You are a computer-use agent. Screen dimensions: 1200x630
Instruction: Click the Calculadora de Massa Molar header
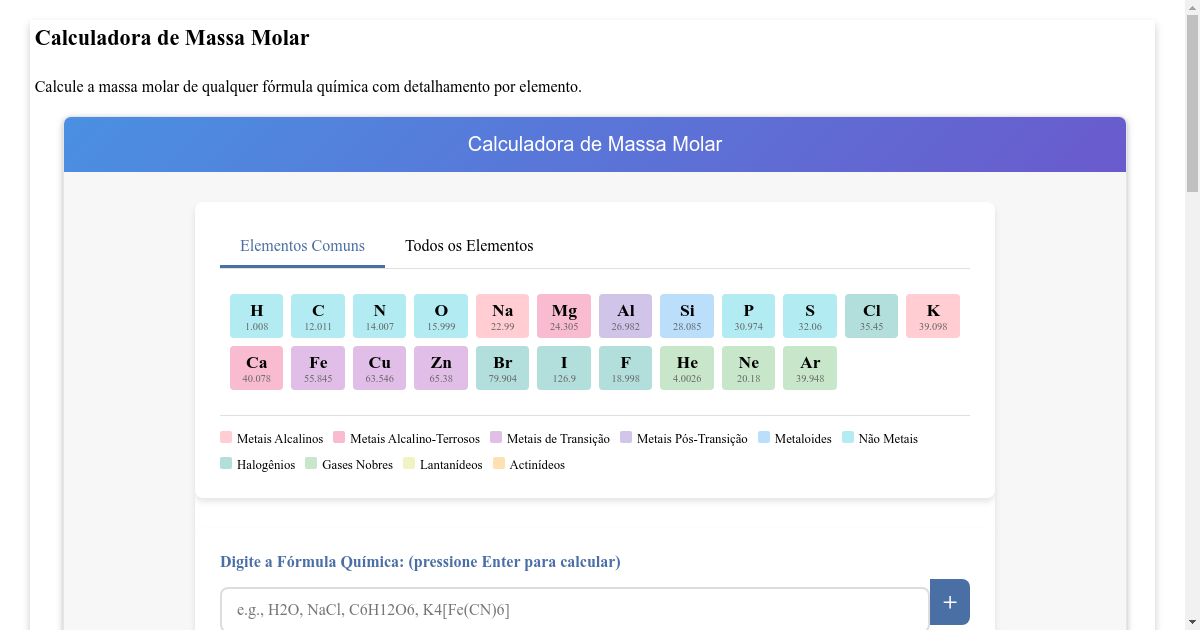click(x=595, y=144)
